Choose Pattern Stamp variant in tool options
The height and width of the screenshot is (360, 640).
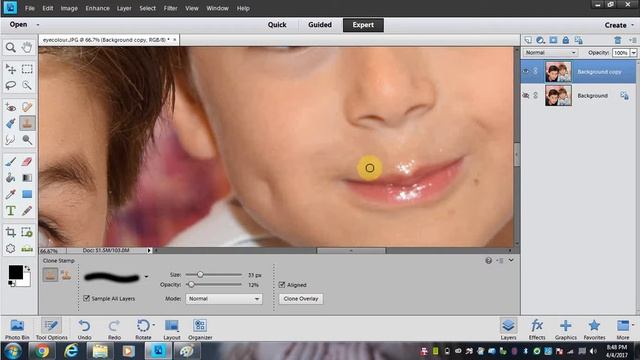66,275
